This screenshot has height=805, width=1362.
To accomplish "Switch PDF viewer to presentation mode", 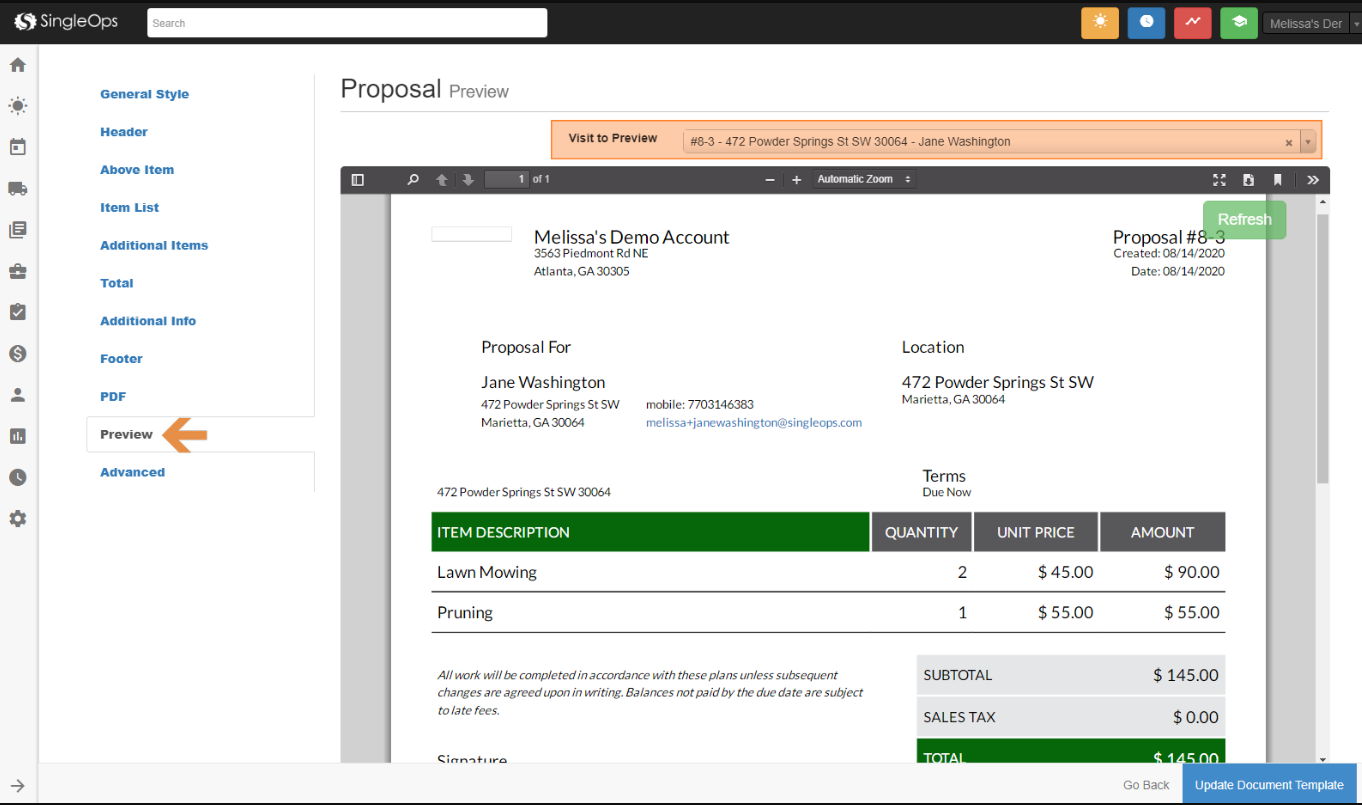I will 1219,180.
